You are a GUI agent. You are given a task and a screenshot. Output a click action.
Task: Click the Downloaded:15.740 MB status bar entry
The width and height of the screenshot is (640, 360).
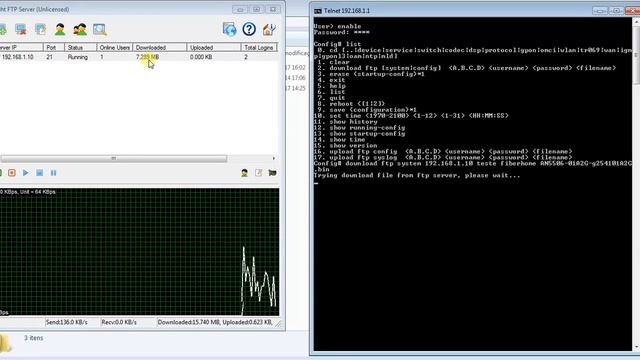click(215, 322)
